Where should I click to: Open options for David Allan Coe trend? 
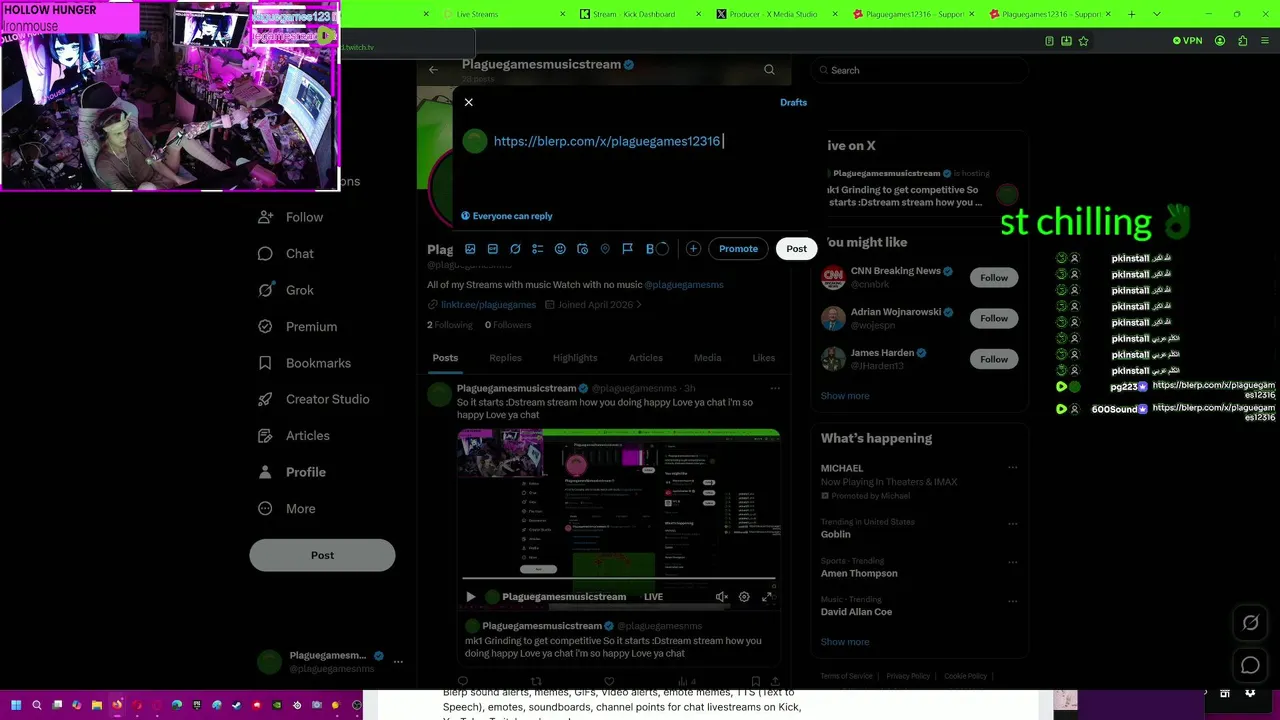click(x=1012, y=601)
